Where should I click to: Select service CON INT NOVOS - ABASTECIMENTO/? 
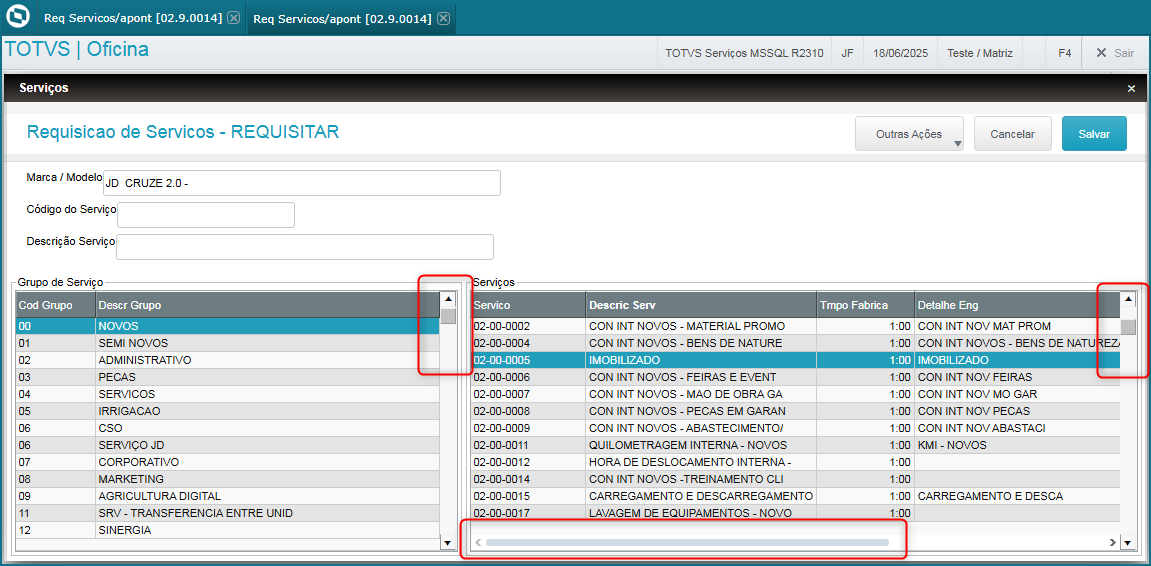click(795, 428)
